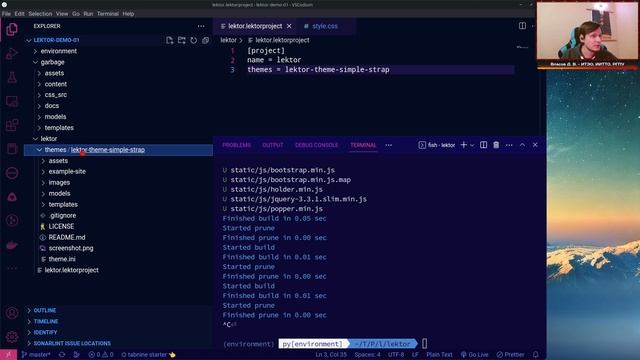The image size is (640, 360).
Task: Switch to OUTPUT panel tab
Action: [273, 145]
